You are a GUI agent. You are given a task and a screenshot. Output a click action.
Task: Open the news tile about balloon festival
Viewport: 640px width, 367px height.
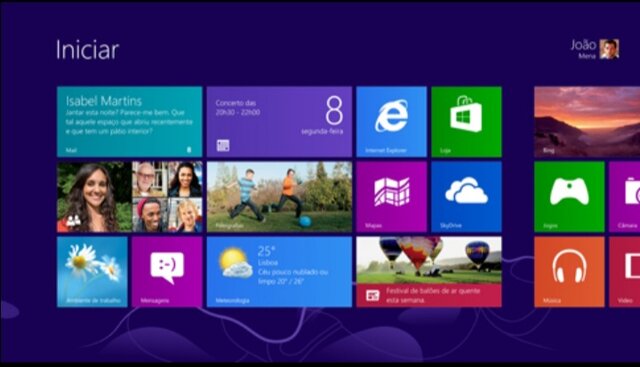click(429, 272)
